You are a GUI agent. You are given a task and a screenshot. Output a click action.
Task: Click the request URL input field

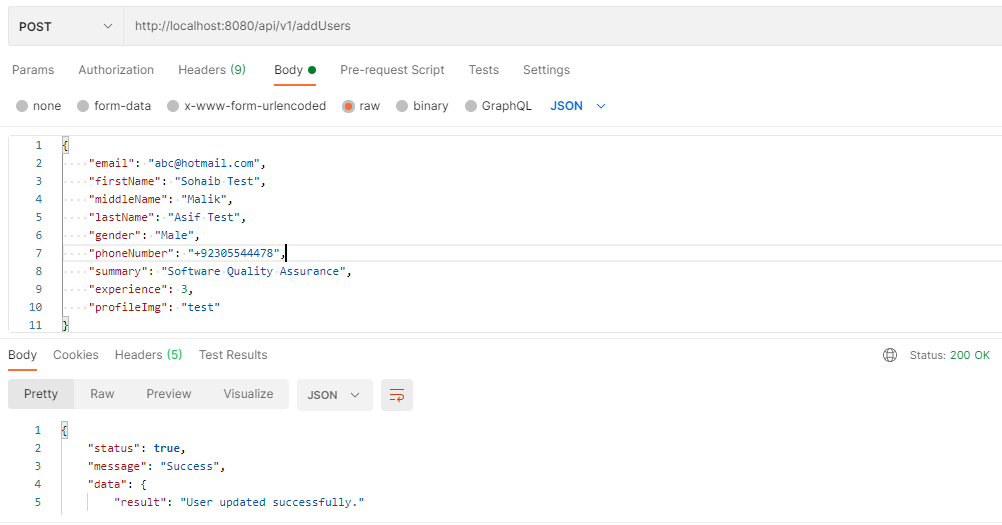(562, 26)
